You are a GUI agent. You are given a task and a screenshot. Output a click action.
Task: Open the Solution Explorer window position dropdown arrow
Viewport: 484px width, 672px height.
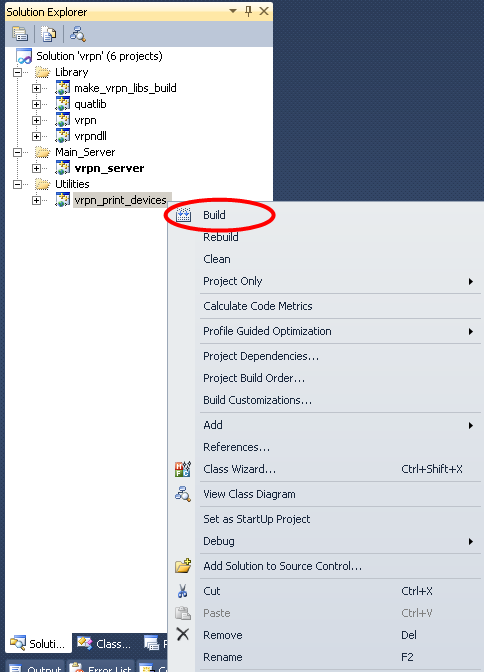point(233,11)
